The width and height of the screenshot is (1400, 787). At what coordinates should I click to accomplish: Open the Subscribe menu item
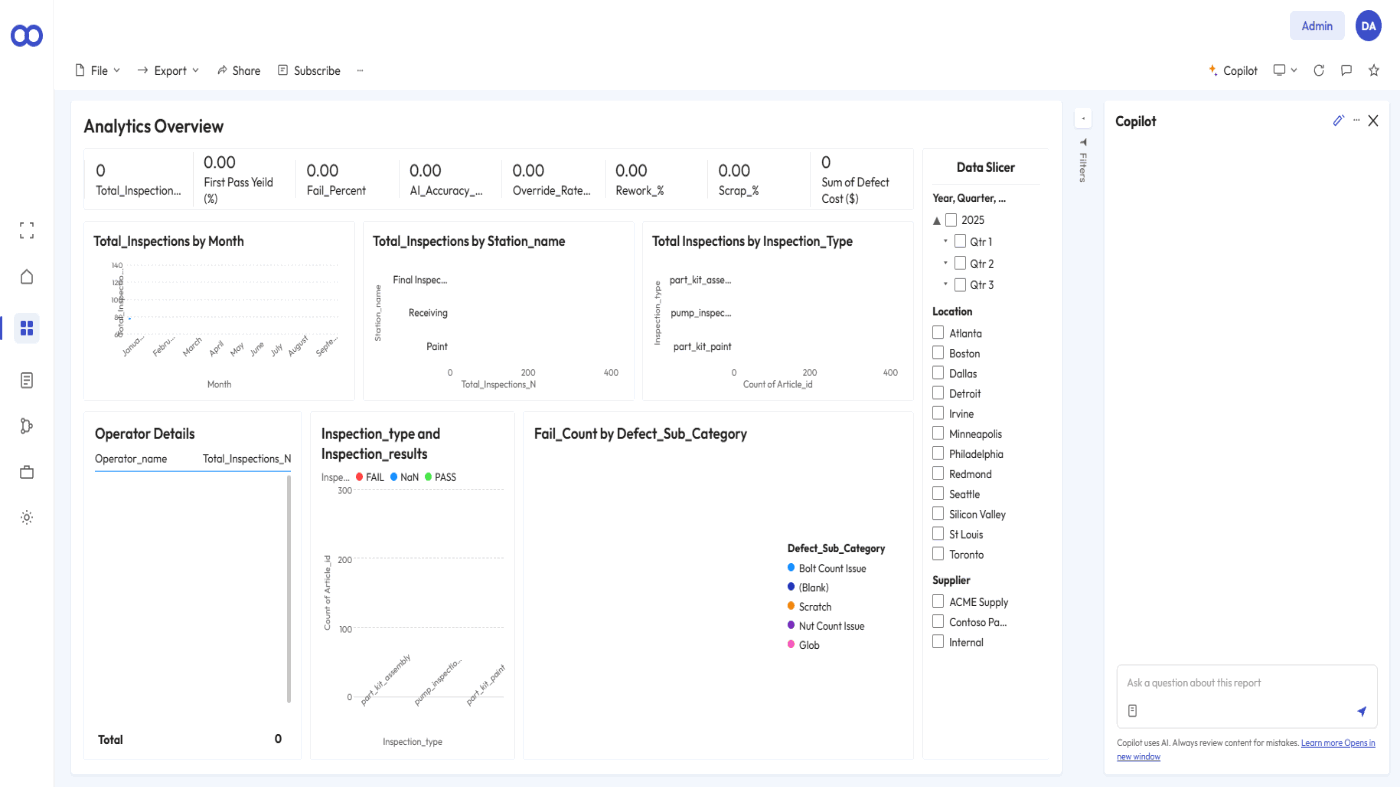[309, 70]
